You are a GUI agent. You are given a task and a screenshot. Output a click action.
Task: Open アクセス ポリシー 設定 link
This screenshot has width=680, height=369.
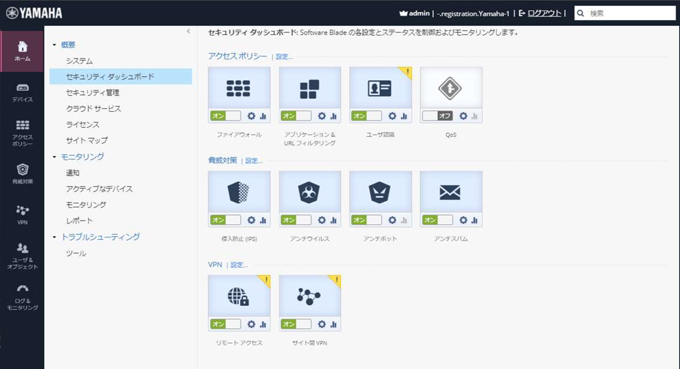pyautogui.click(x=284, y=57)
